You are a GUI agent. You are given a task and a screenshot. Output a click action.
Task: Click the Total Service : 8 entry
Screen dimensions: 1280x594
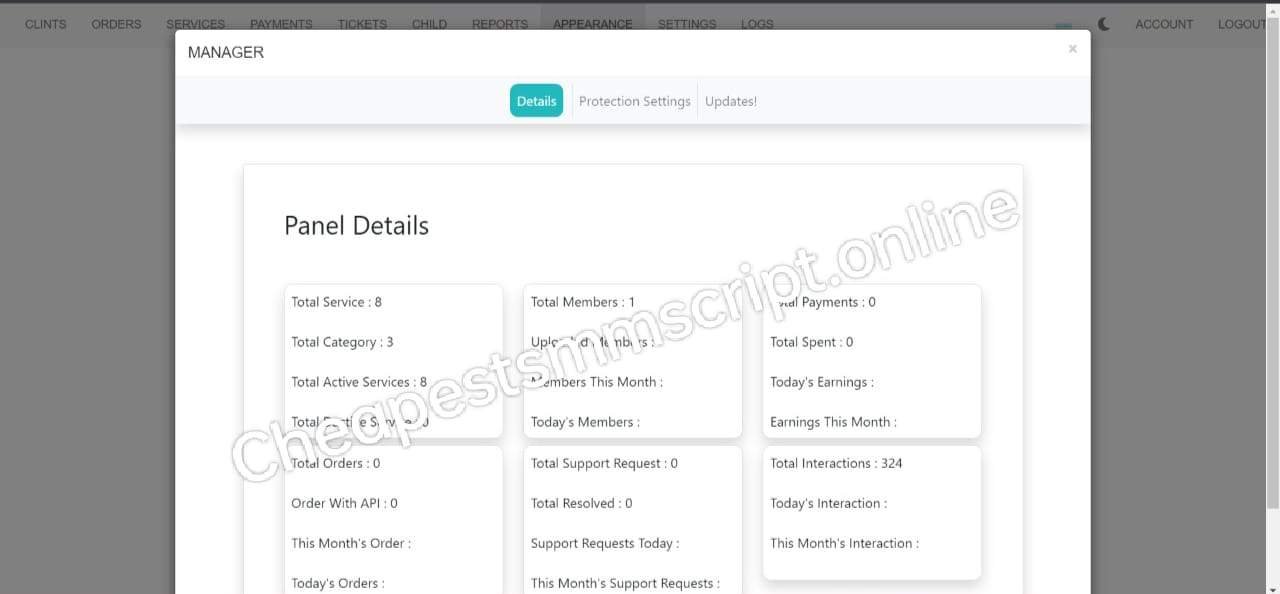(x=336, y=302)
